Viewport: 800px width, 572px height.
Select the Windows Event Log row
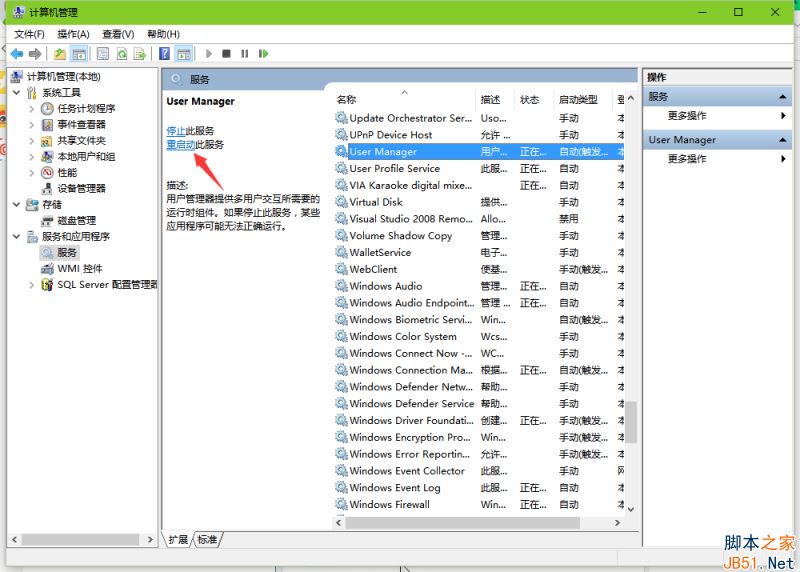point(479,488)
